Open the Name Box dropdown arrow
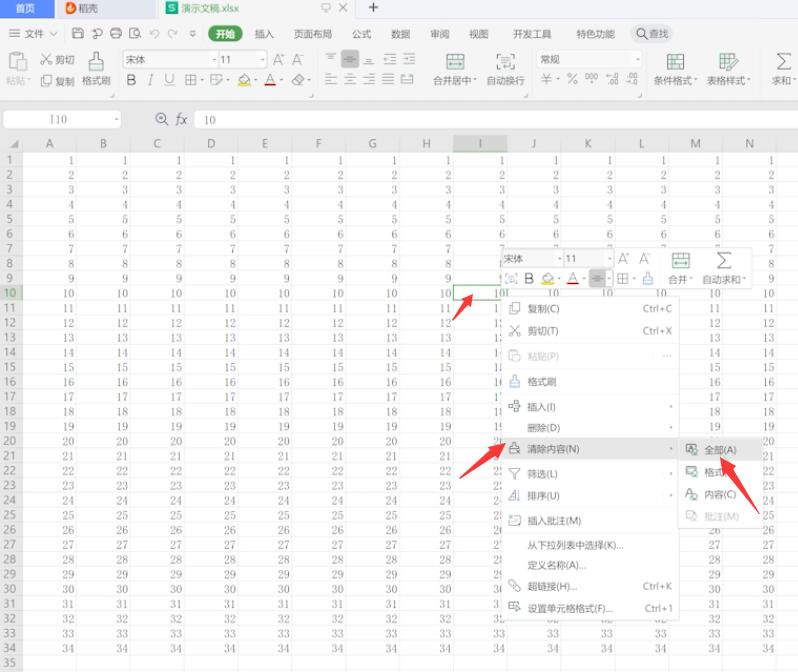The height and width of the screenshot is (672, 798). pos(117,120)
